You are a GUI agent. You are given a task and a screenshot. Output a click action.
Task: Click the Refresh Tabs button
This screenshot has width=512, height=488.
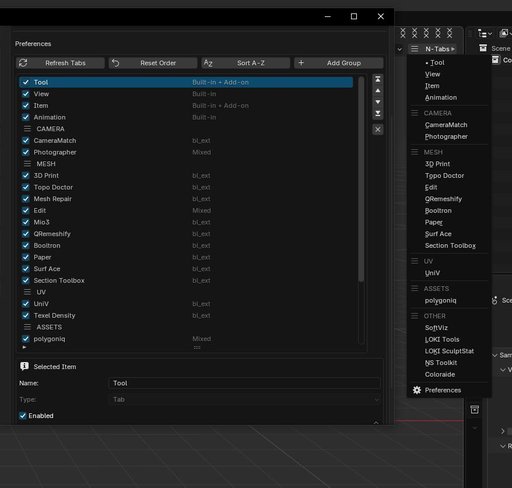click(60, 63)
